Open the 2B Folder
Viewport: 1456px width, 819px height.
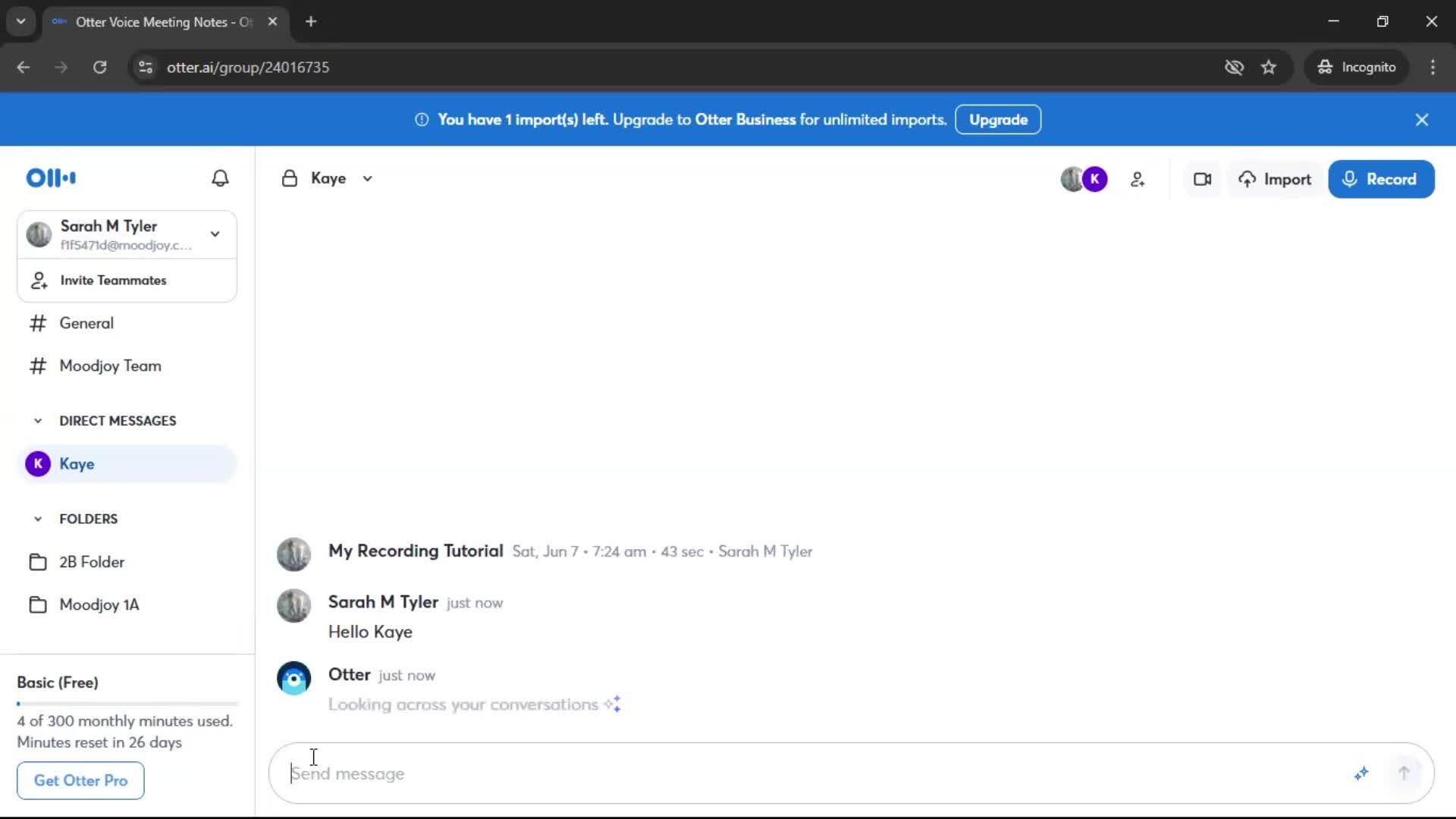[x=127, y=562]
